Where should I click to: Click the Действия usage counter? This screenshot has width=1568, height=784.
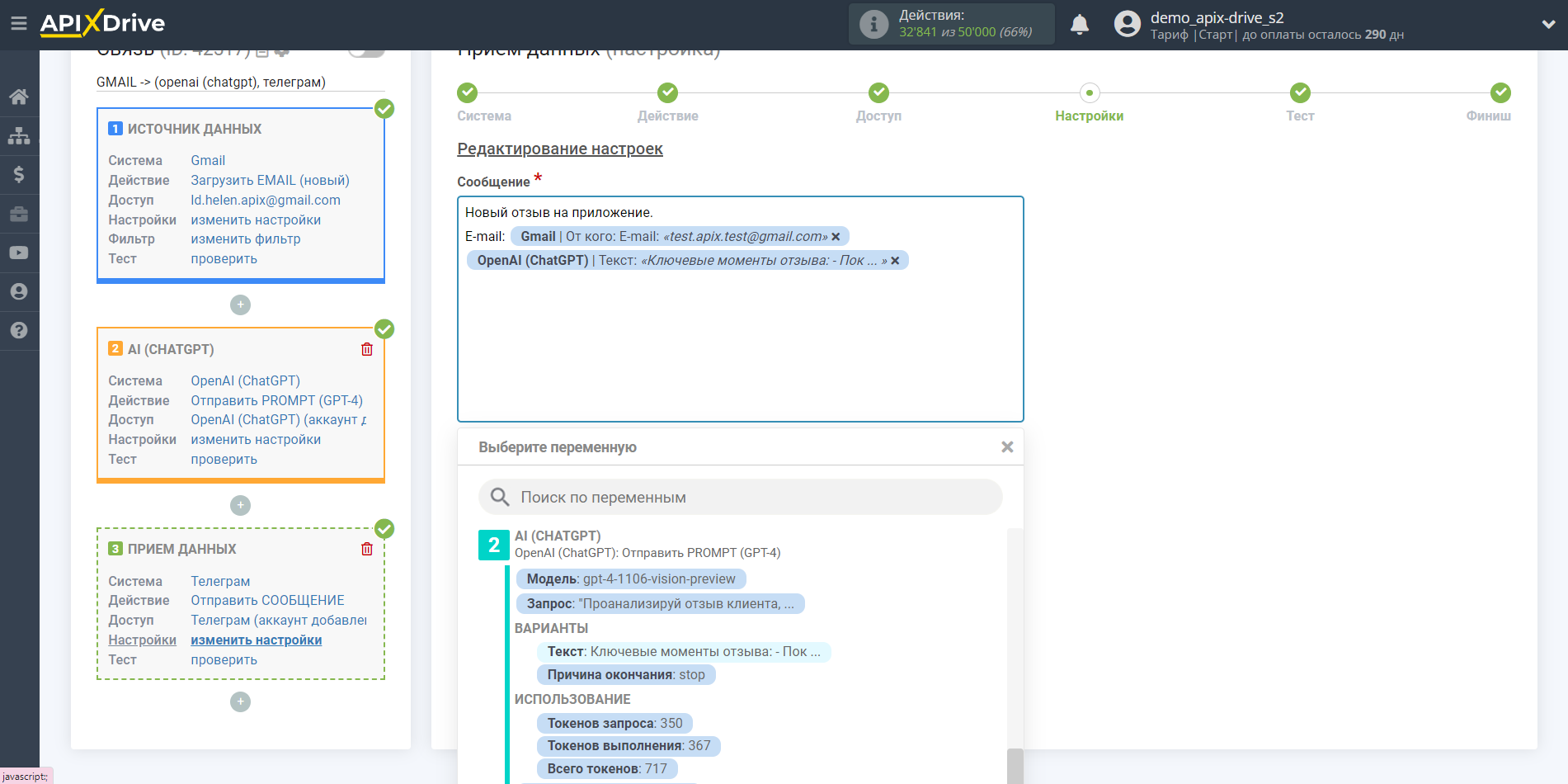pyautogui.click(x=952, y=24)
